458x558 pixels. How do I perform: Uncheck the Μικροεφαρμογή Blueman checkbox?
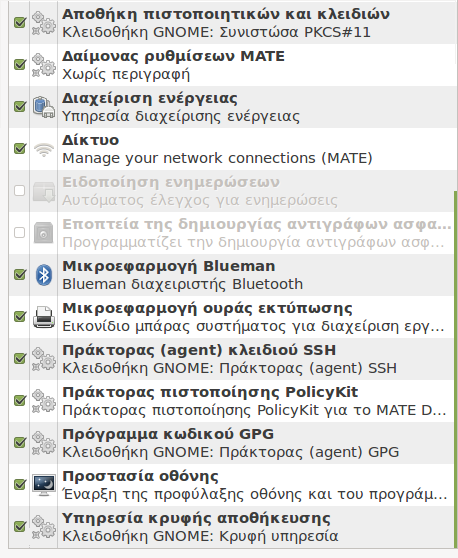coord(20,274)
